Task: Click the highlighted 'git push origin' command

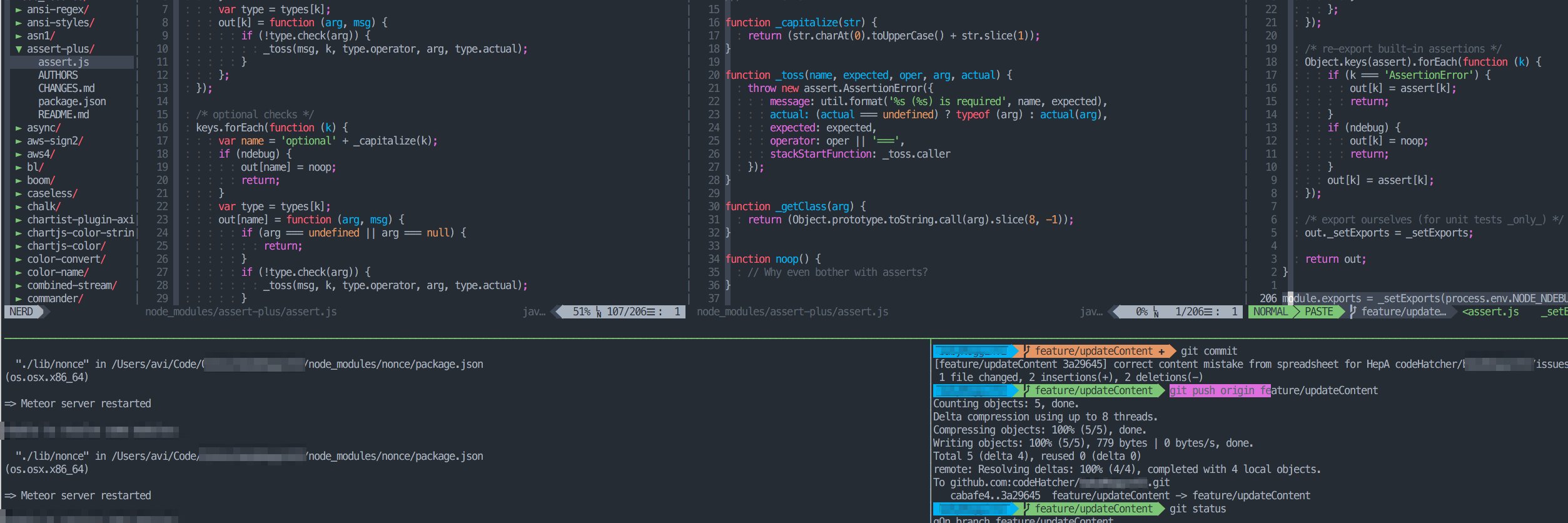Action: (1220, 390)
